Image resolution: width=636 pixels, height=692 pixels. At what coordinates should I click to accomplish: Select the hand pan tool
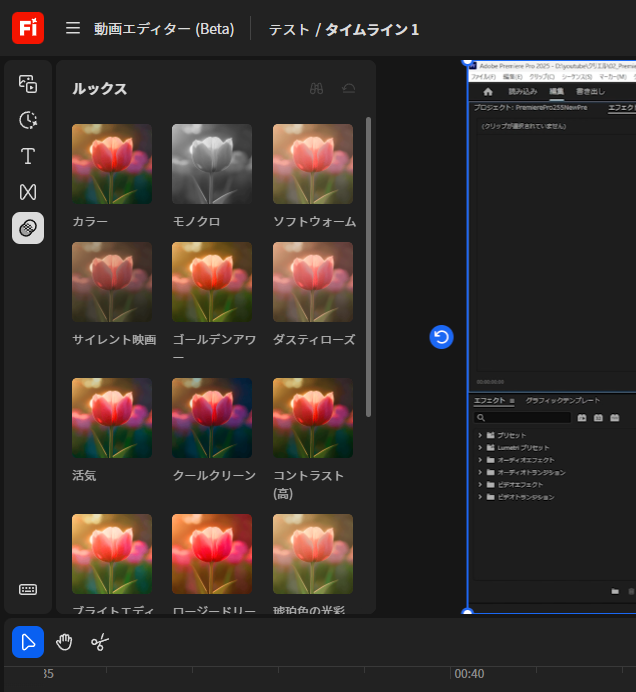tap(64, 642)
